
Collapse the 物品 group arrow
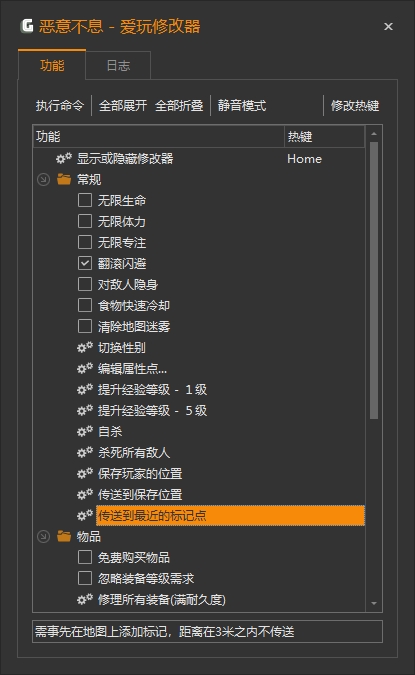click(43, 537)
